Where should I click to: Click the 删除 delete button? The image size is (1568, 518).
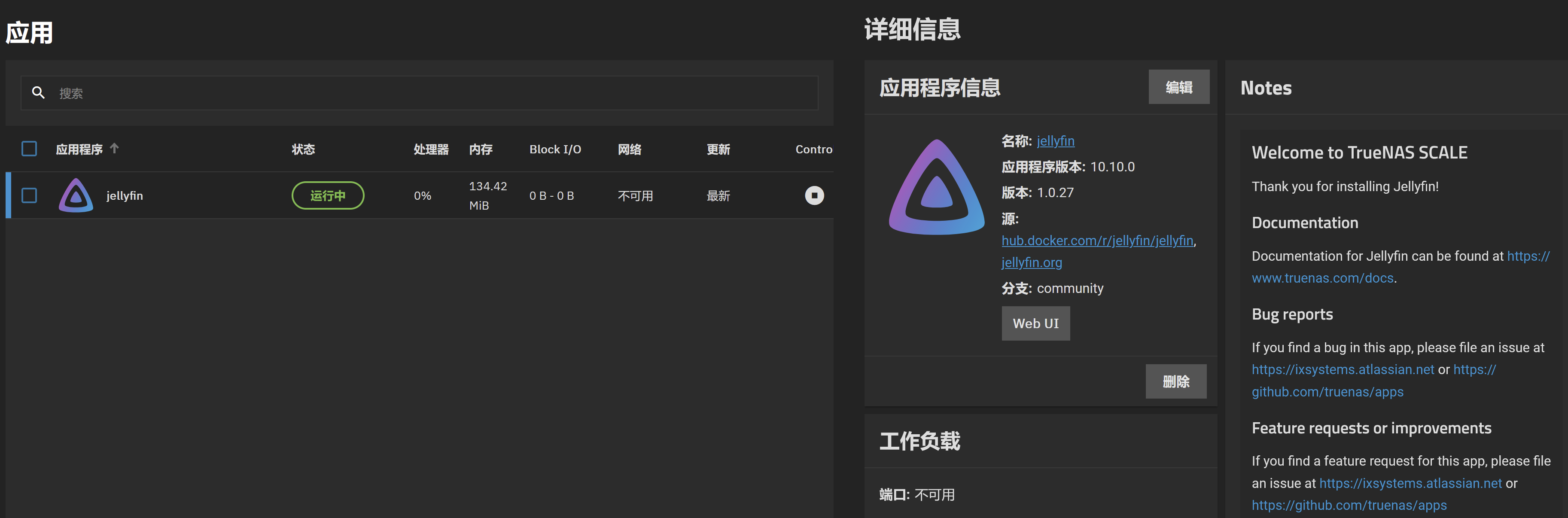point(1175,382)
